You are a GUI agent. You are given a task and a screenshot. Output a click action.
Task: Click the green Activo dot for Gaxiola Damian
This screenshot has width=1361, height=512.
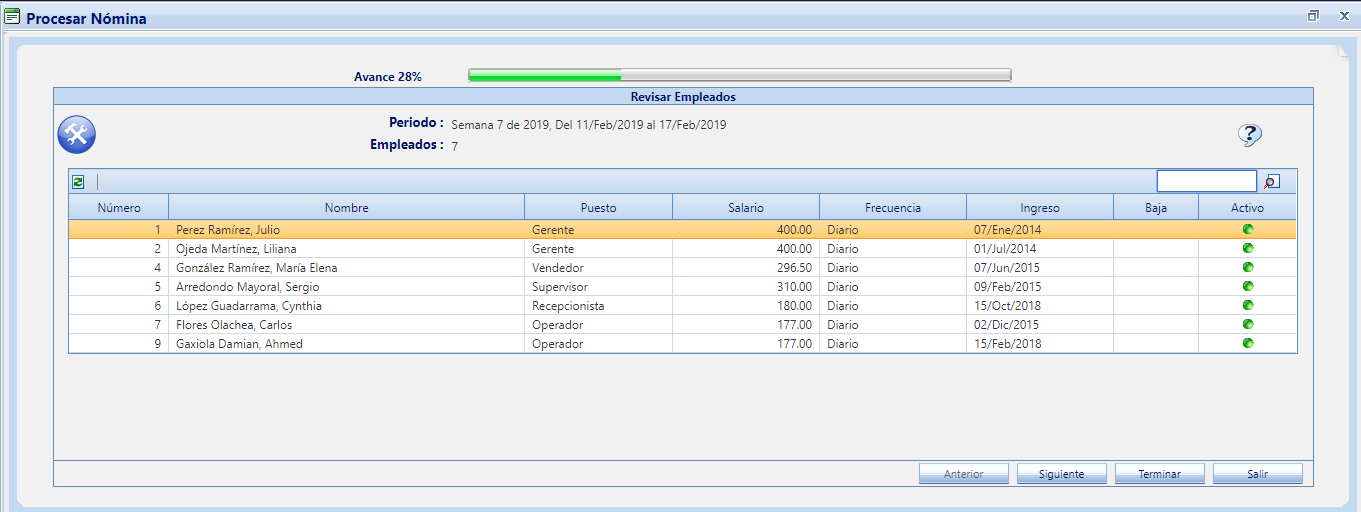pyautogui.click(x=1247, y=343)
